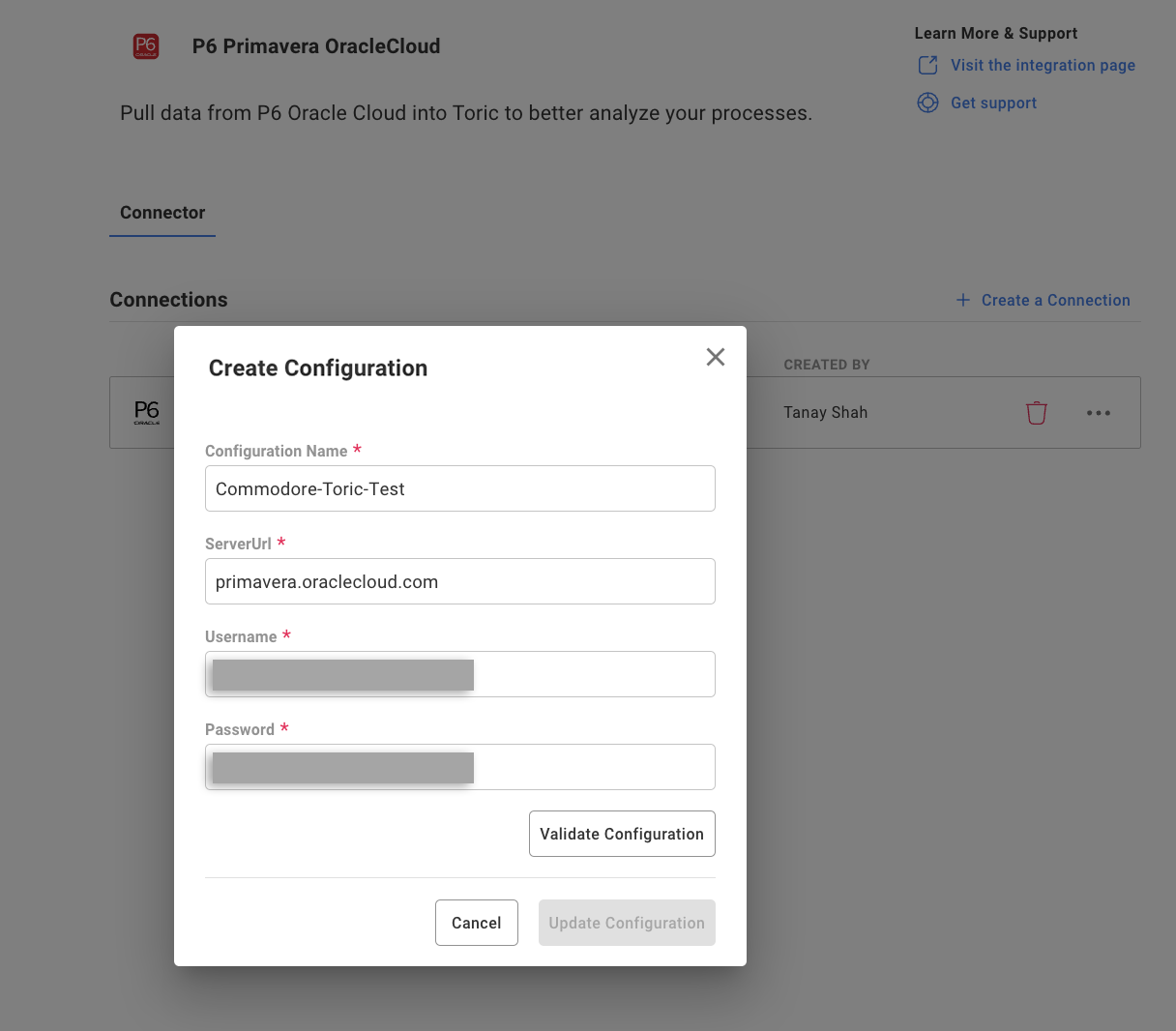
Task: Click the external link icon beside integration page
Action: point(927,65)
